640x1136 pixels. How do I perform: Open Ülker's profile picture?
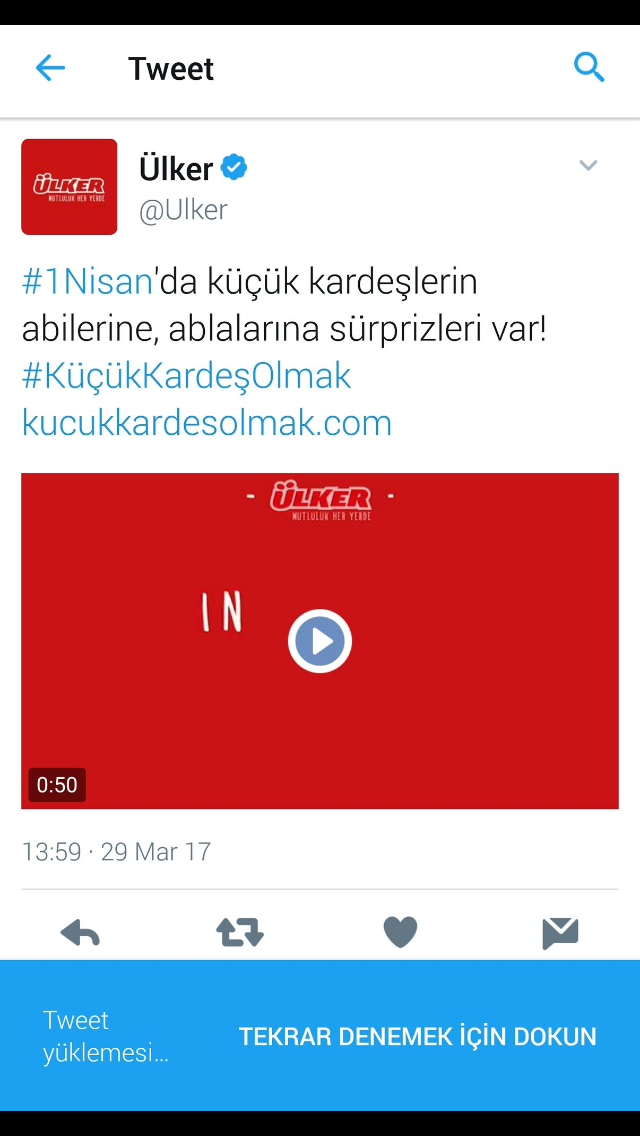point(69,187)
